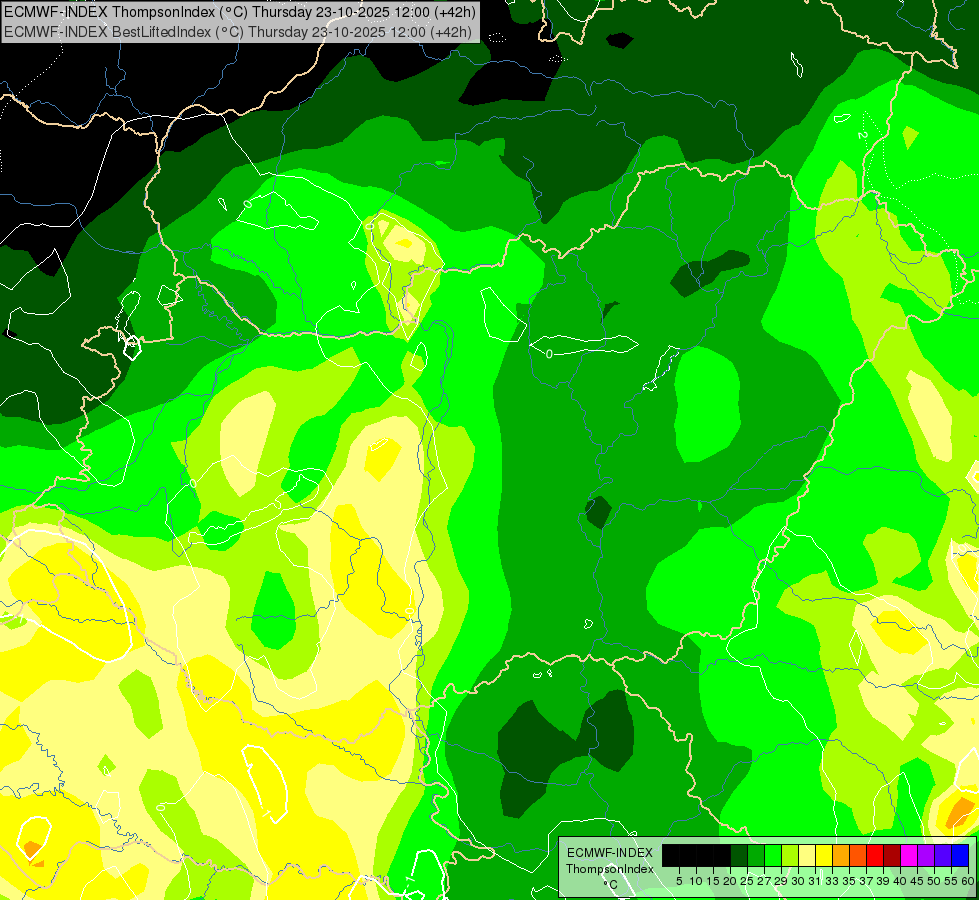Choose the purple 45–50 legend swatch

click(926, 855)
